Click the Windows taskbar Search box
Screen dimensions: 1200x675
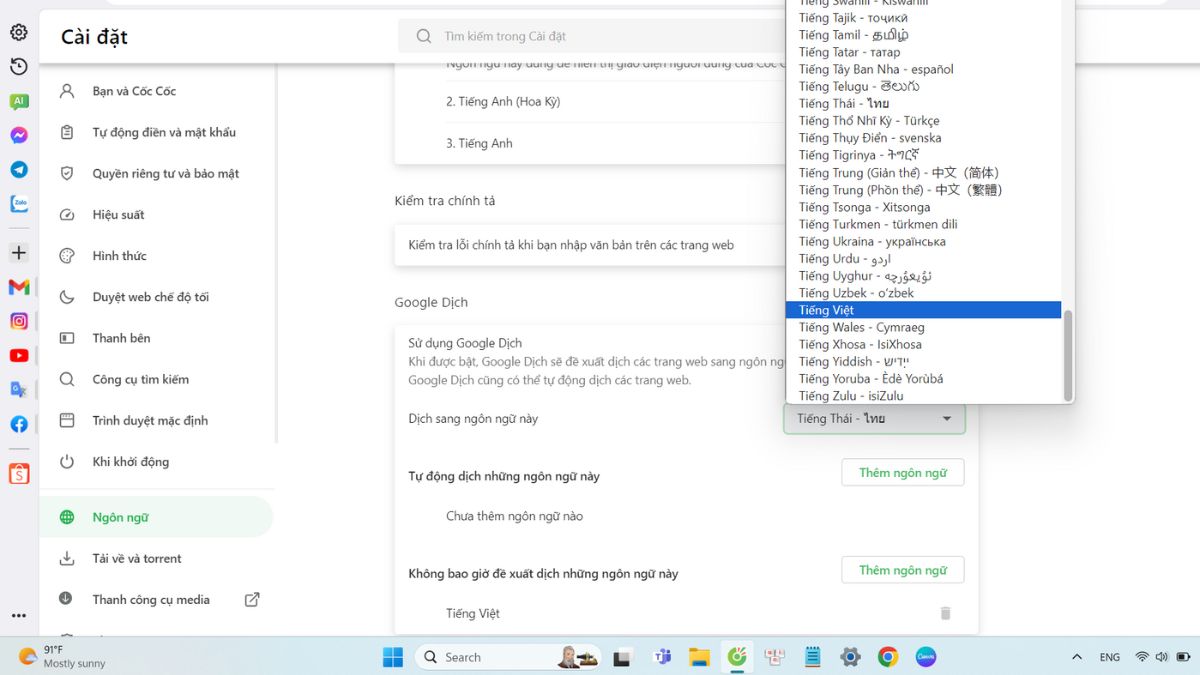(507, 657)
